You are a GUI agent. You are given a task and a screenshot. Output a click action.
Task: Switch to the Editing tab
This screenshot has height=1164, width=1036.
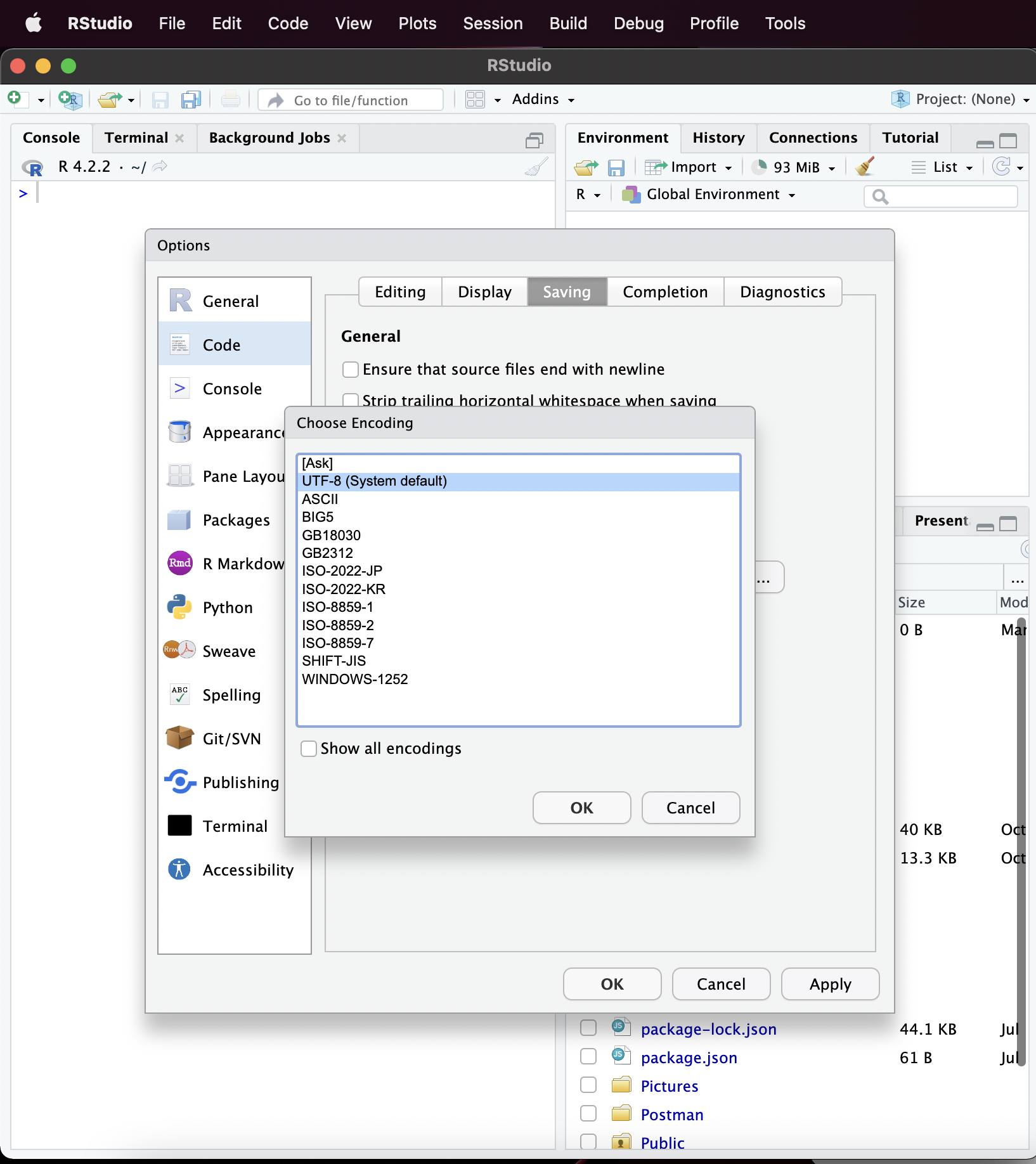400,292
